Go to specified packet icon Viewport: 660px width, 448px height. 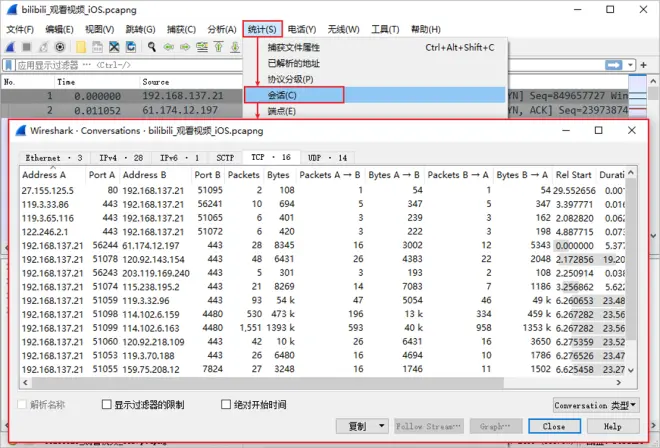[x=202, y=47]
